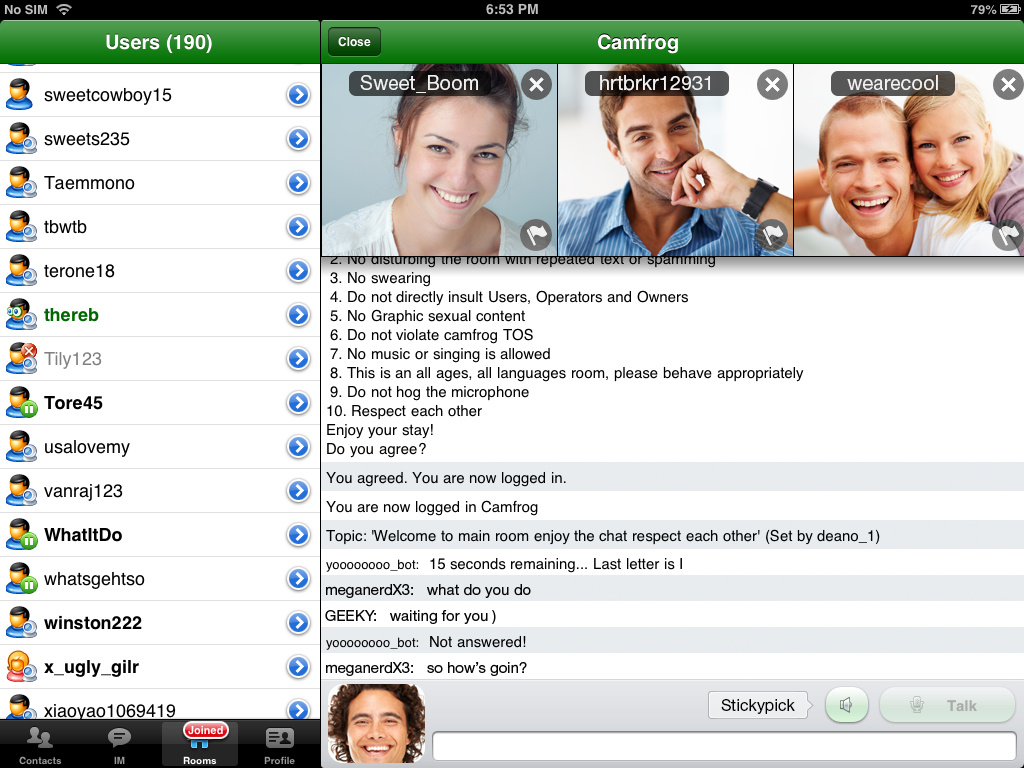Tap the blue arrow beside thereb
Screen dimensions: 1024x768
pos(298,315)
